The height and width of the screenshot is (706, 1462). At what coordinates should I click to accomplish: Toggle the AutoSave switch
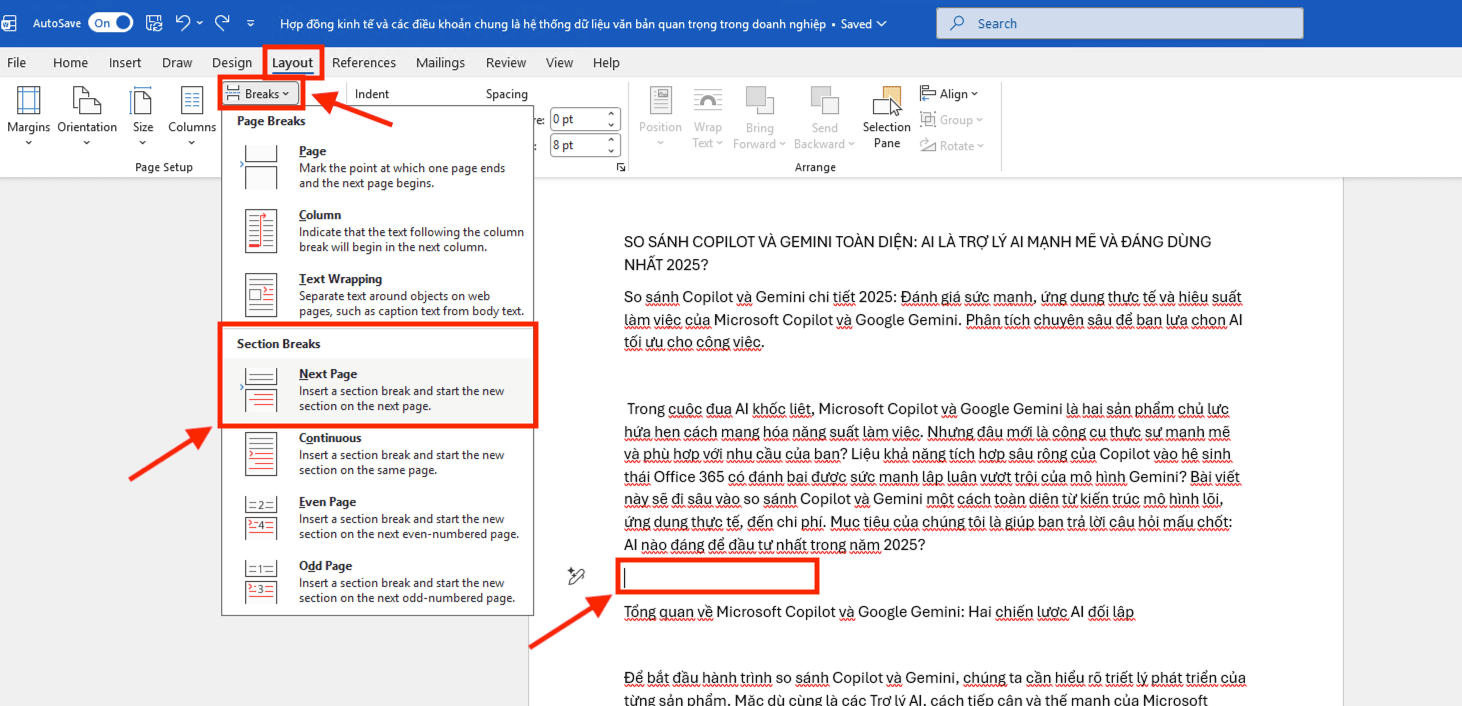click(110, 22)
